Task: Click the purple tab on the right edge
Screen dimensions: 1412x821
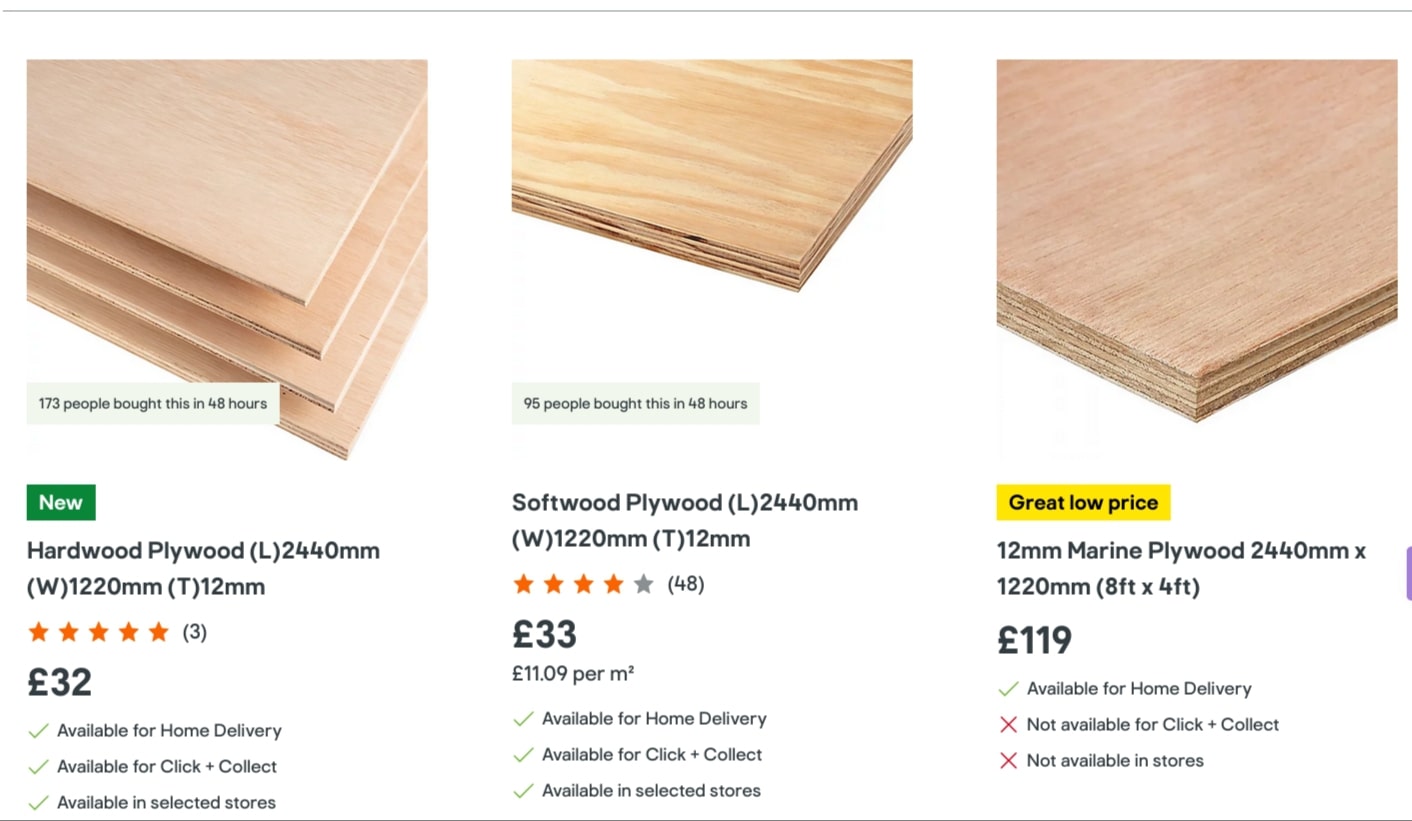Action: pyautogui.click(x=1408, y=573)
